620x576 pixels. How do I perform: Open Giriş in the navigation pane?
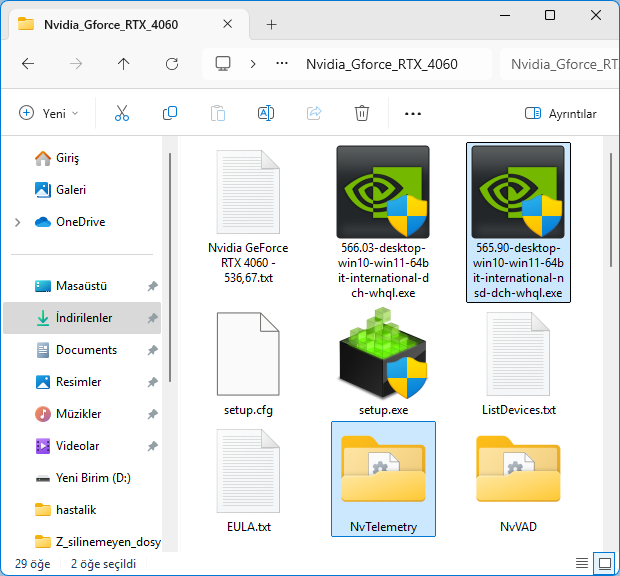coord(67,158)
